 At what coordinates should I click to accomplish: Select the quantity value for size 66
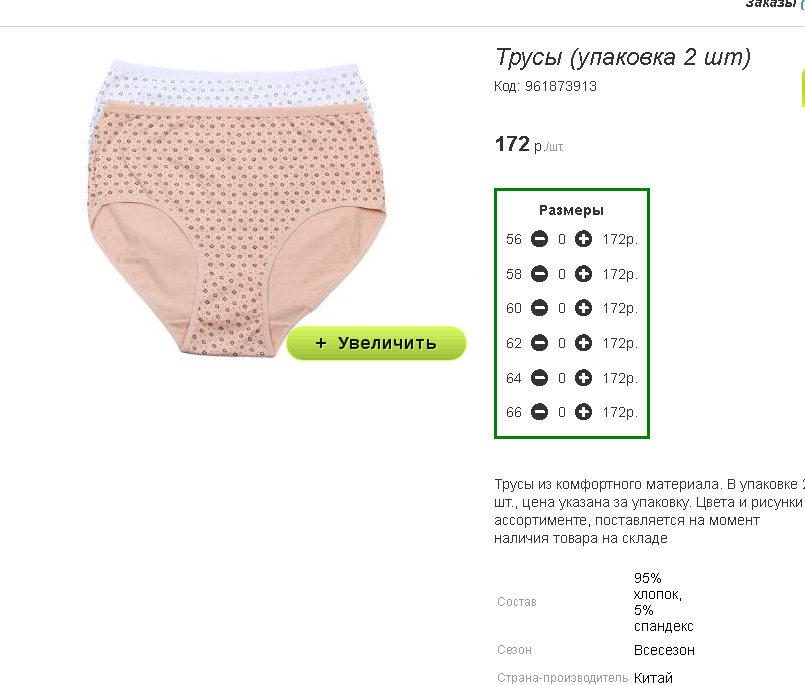tap(562, 412)
